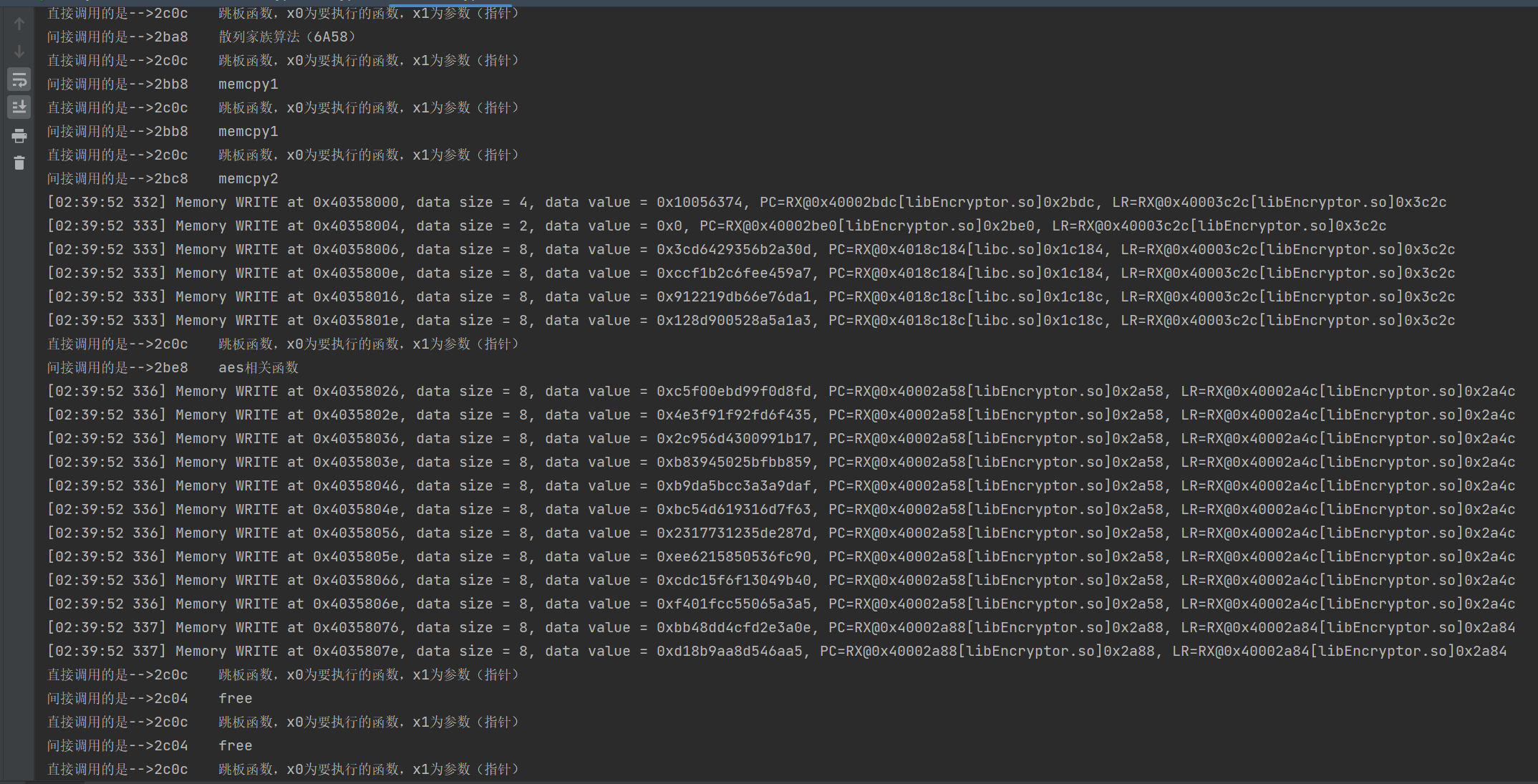
Task: Click the memcpy2 log line
Action: point(248,178)
